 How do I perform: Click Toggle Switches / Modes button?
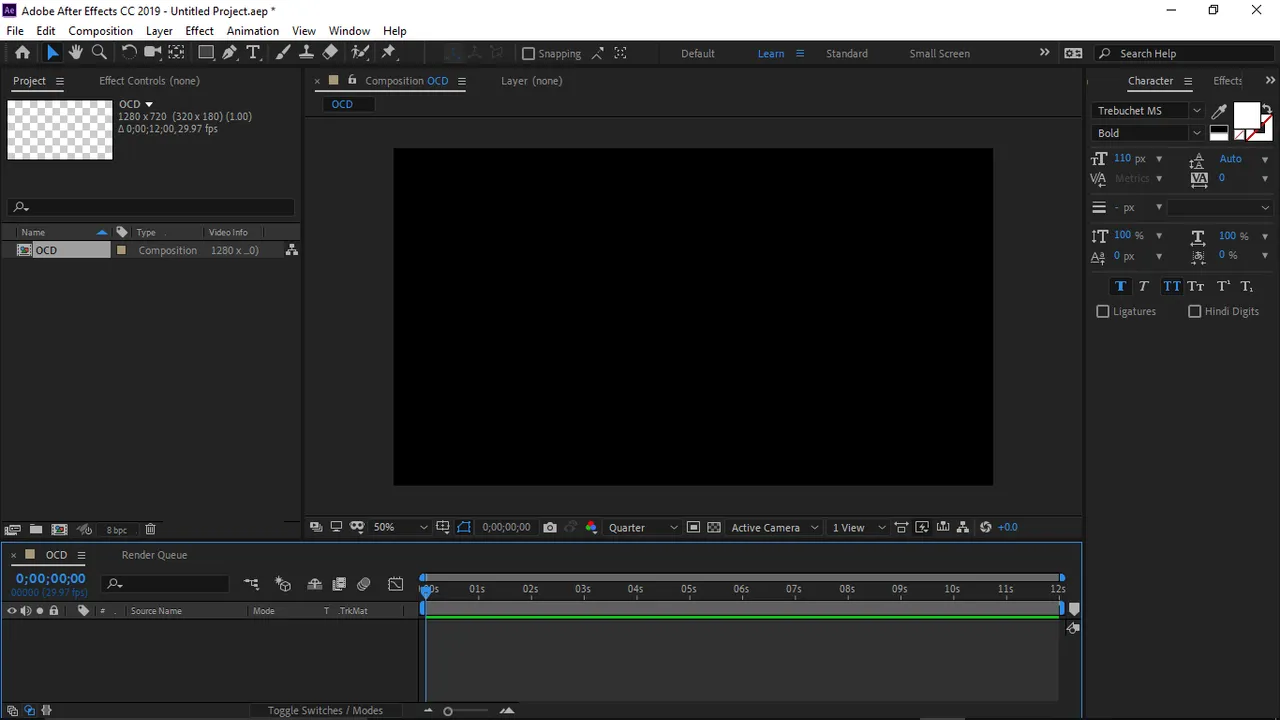coord(325,711)
